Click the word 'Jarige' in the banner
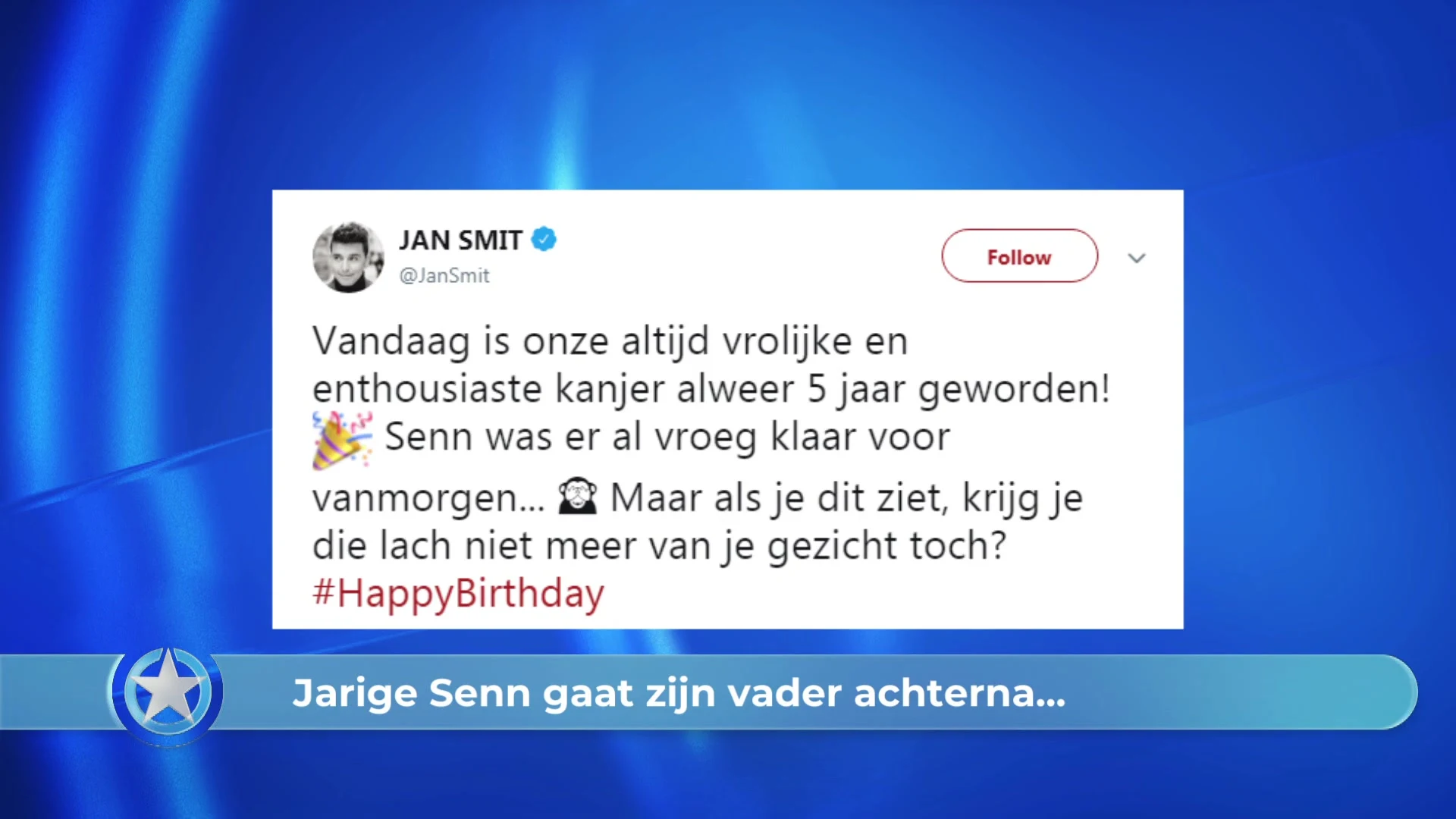This screenshot has width=1456, height=819. click(x=355, y=694)
